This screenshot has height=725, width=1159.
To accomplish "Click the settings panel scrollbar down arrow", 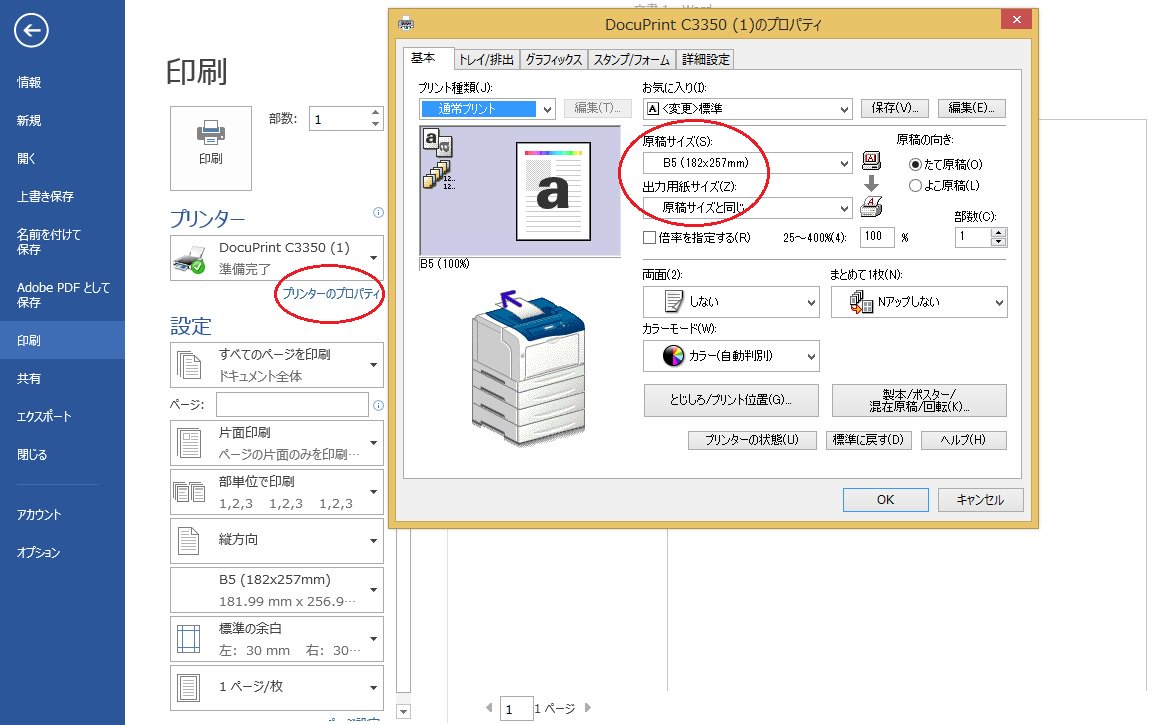I will 404,712.
